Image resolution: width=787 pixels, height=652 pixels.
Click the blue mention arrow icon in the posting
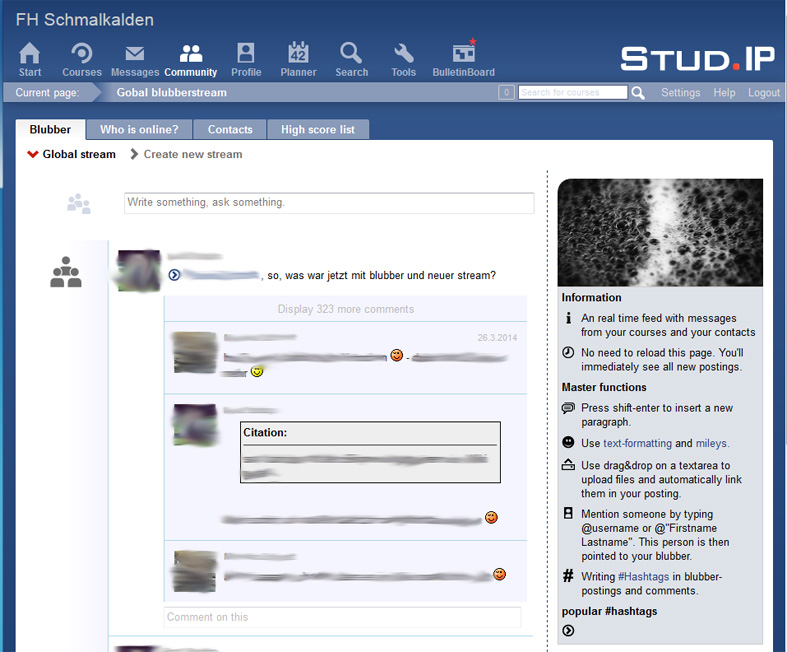pos(174,275)
